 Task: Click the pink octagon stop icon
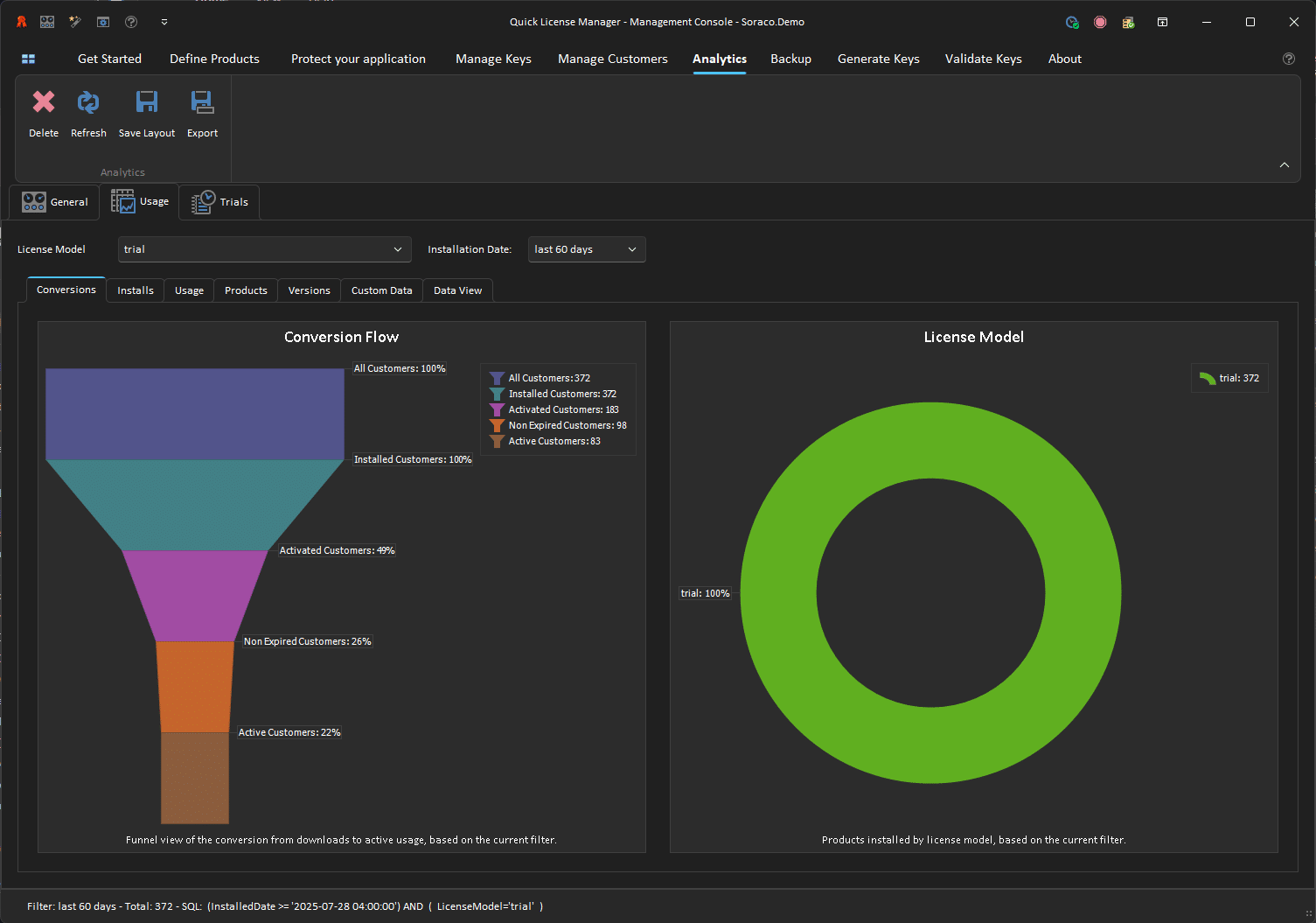1100,22
